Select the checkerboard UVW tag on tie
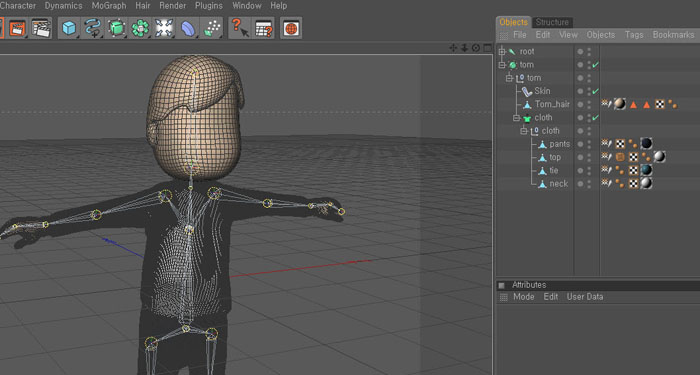 [633, 171]
